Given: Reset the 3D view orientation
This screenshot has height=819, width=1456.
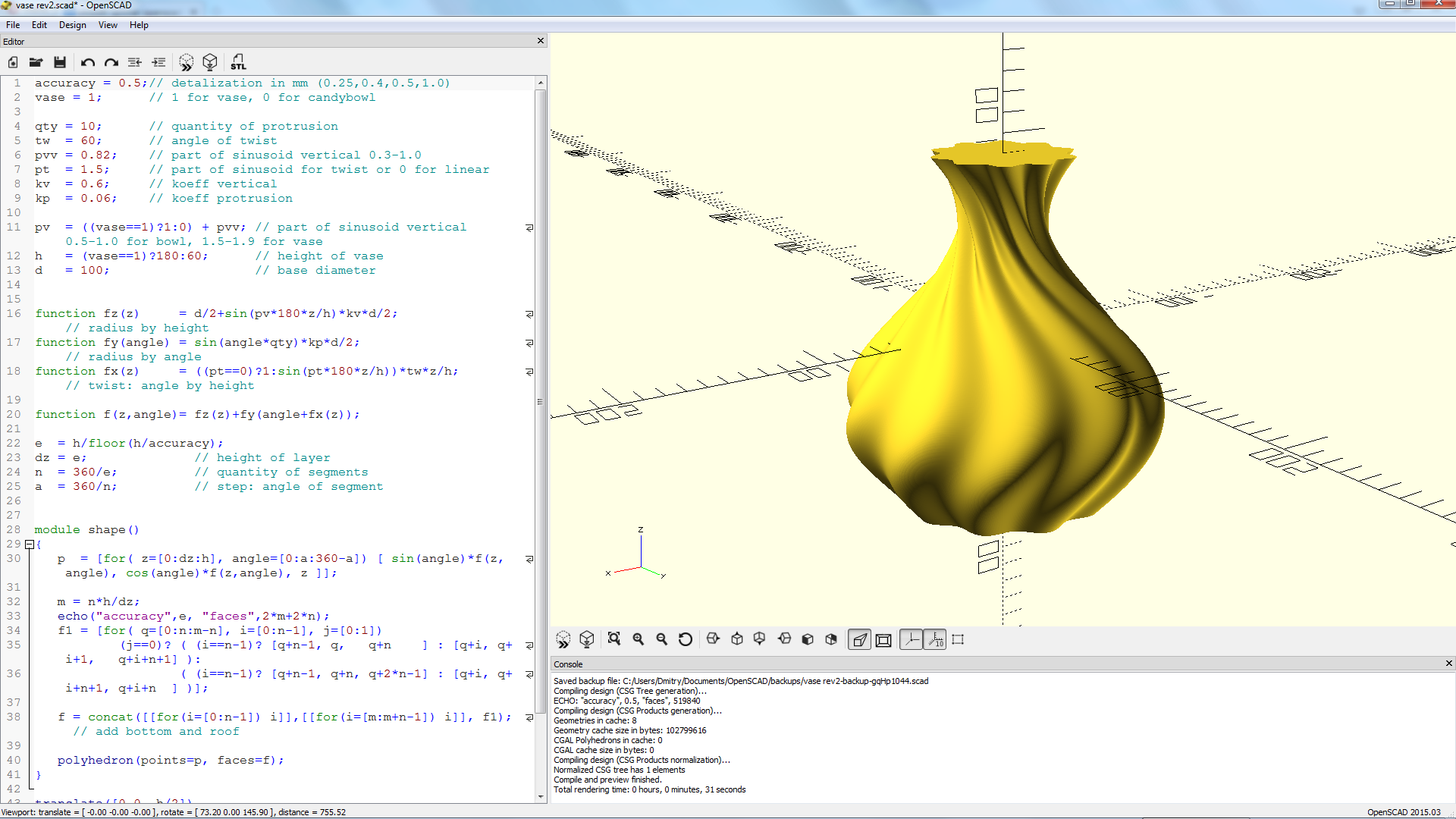Looking at the screenshot, I should (x=686, y=639).
